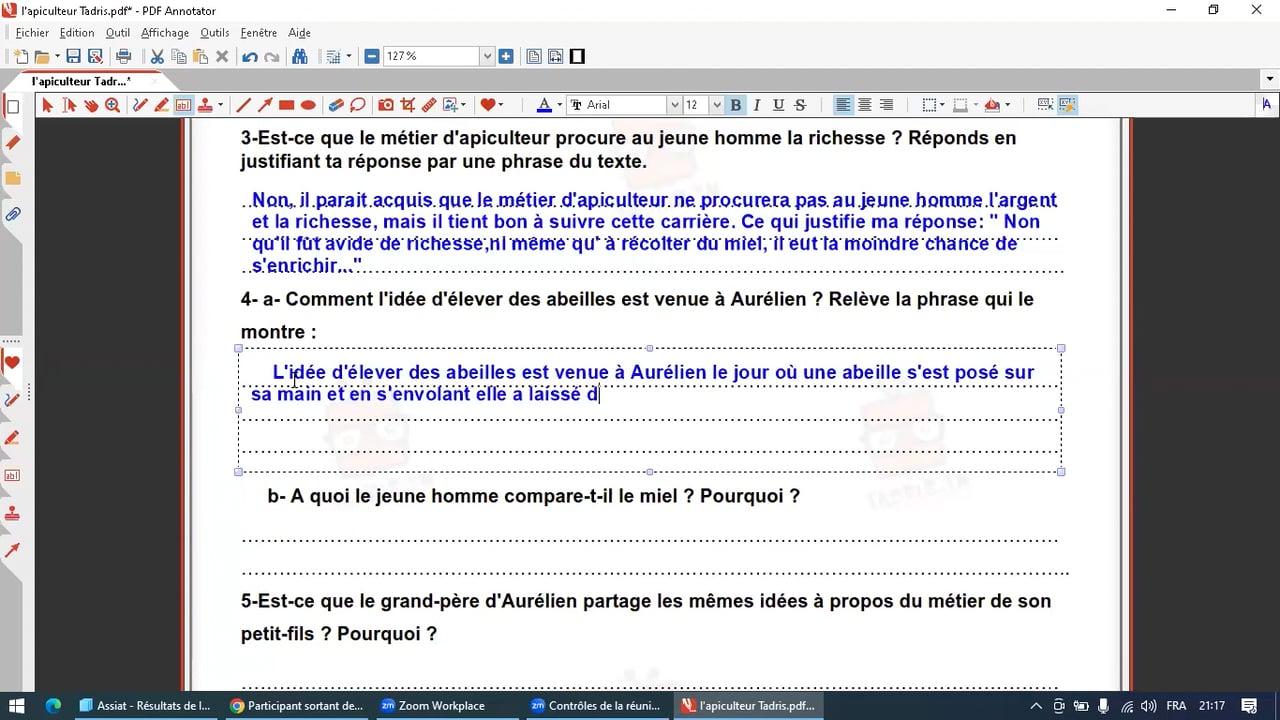Expand the Stamp tool dropdown arrow
Image resolution: width=1280 pixels, height=720 pixels.
pyautogui.click(x=220, y=105)
